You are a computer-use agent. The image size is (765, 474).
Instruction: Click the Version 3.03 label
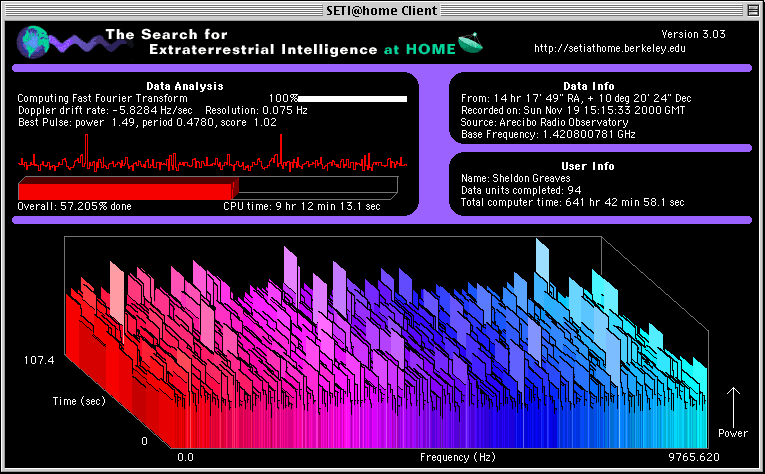(694, 34)
